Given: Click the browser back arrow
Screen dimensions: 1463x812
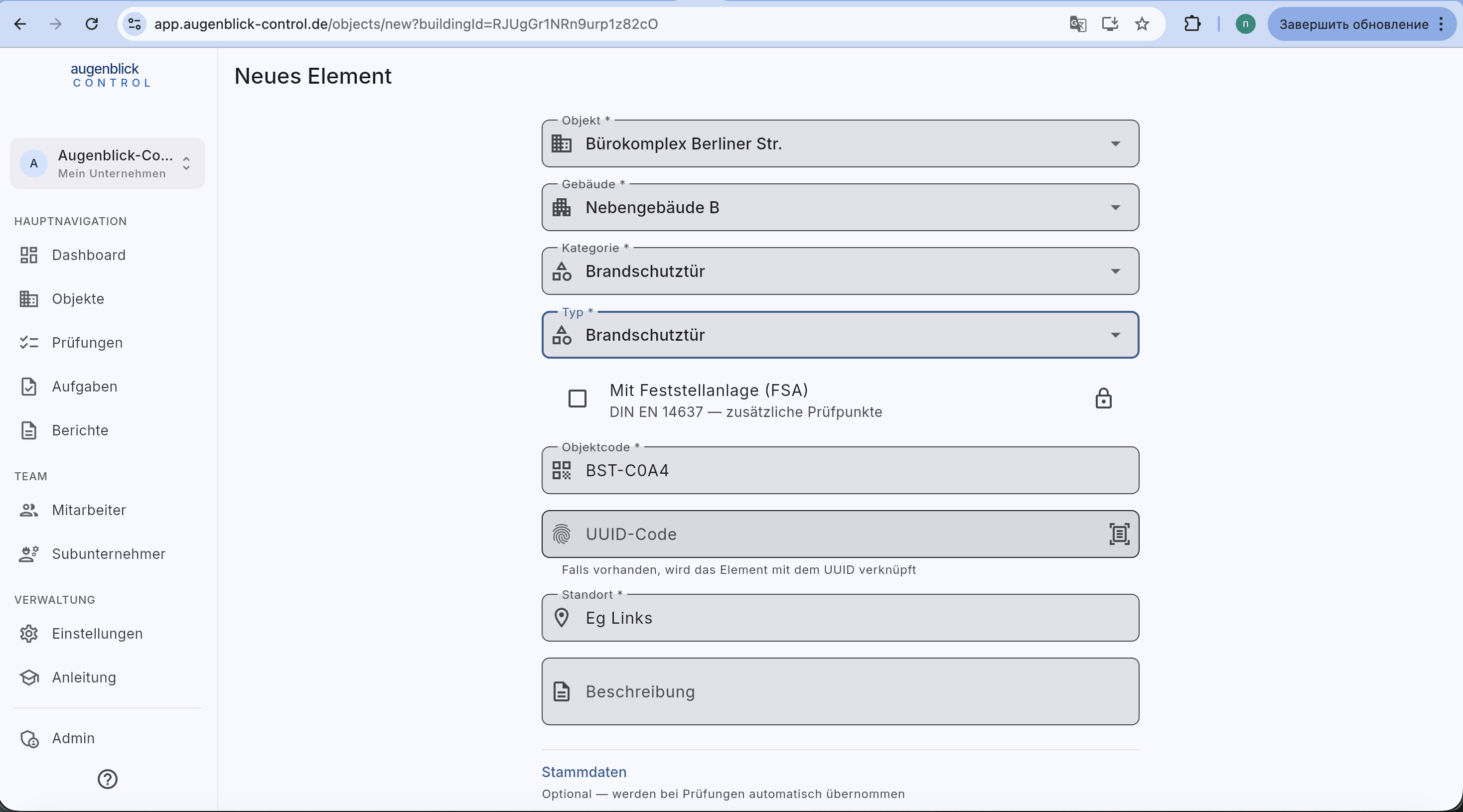Looking at the screenshot, I should (20, 24).
